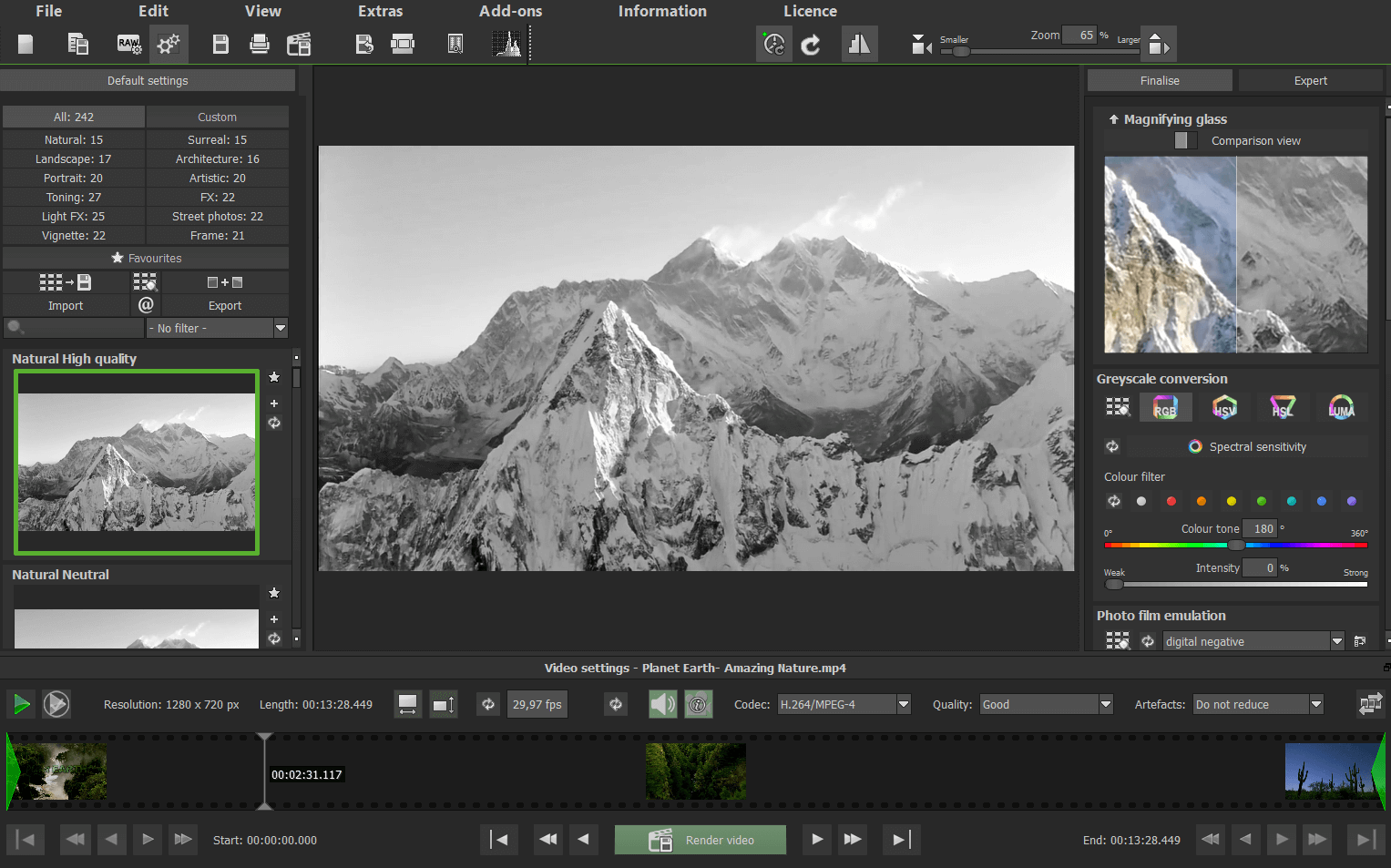The height and width of the screenshot is (868, 1391).
Task: Select the violet colour filter
Action: coord(1352,501)
